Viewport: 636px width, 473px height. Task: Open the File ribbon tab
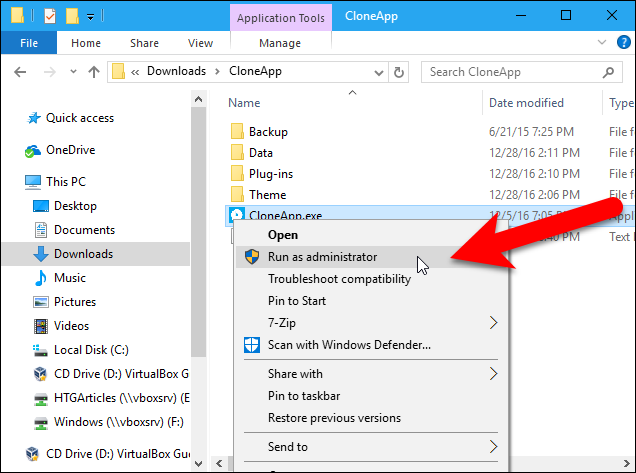pyautogui.click(x=29, y=44)
